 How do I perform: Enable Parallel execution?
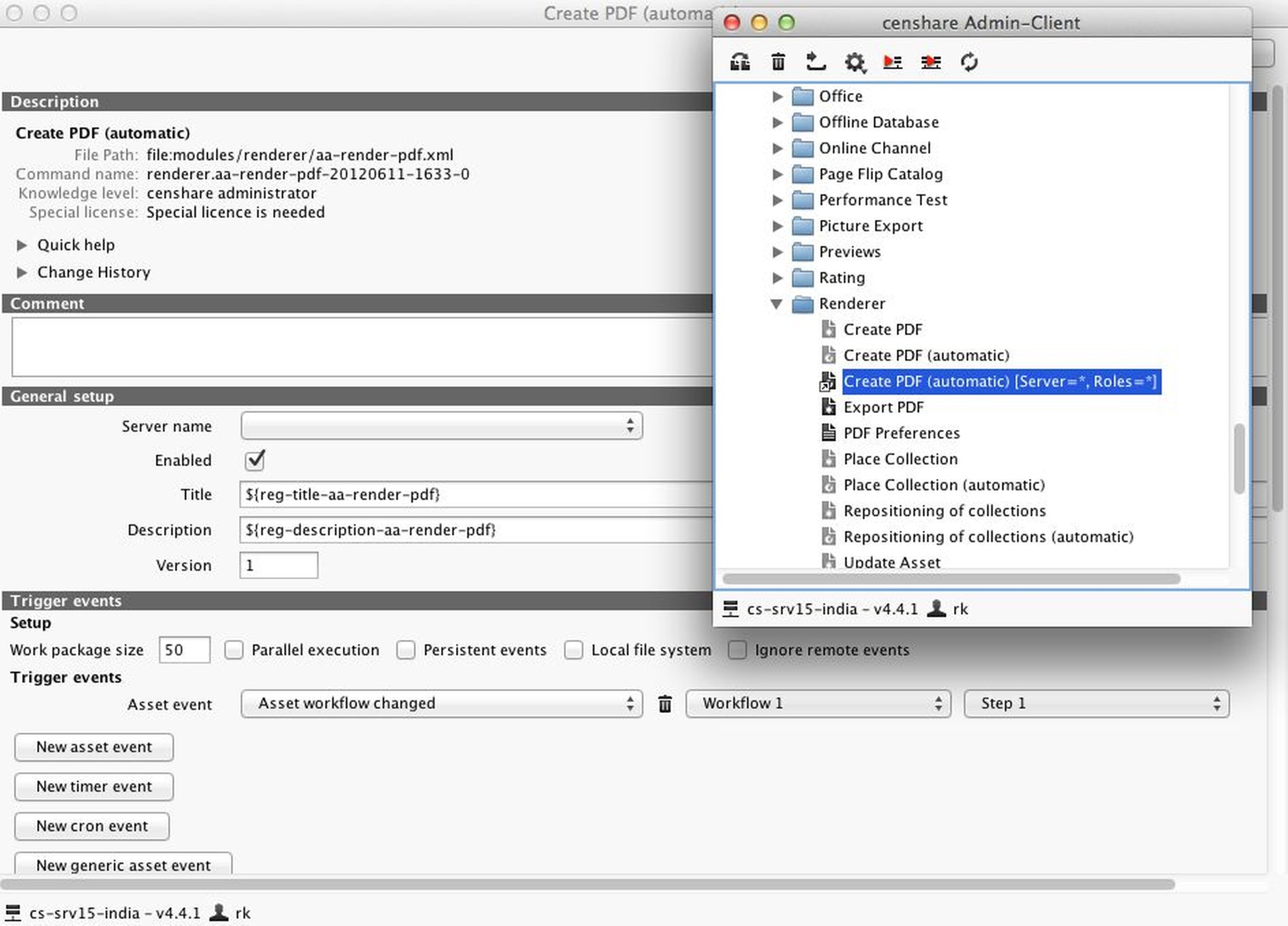234,650
